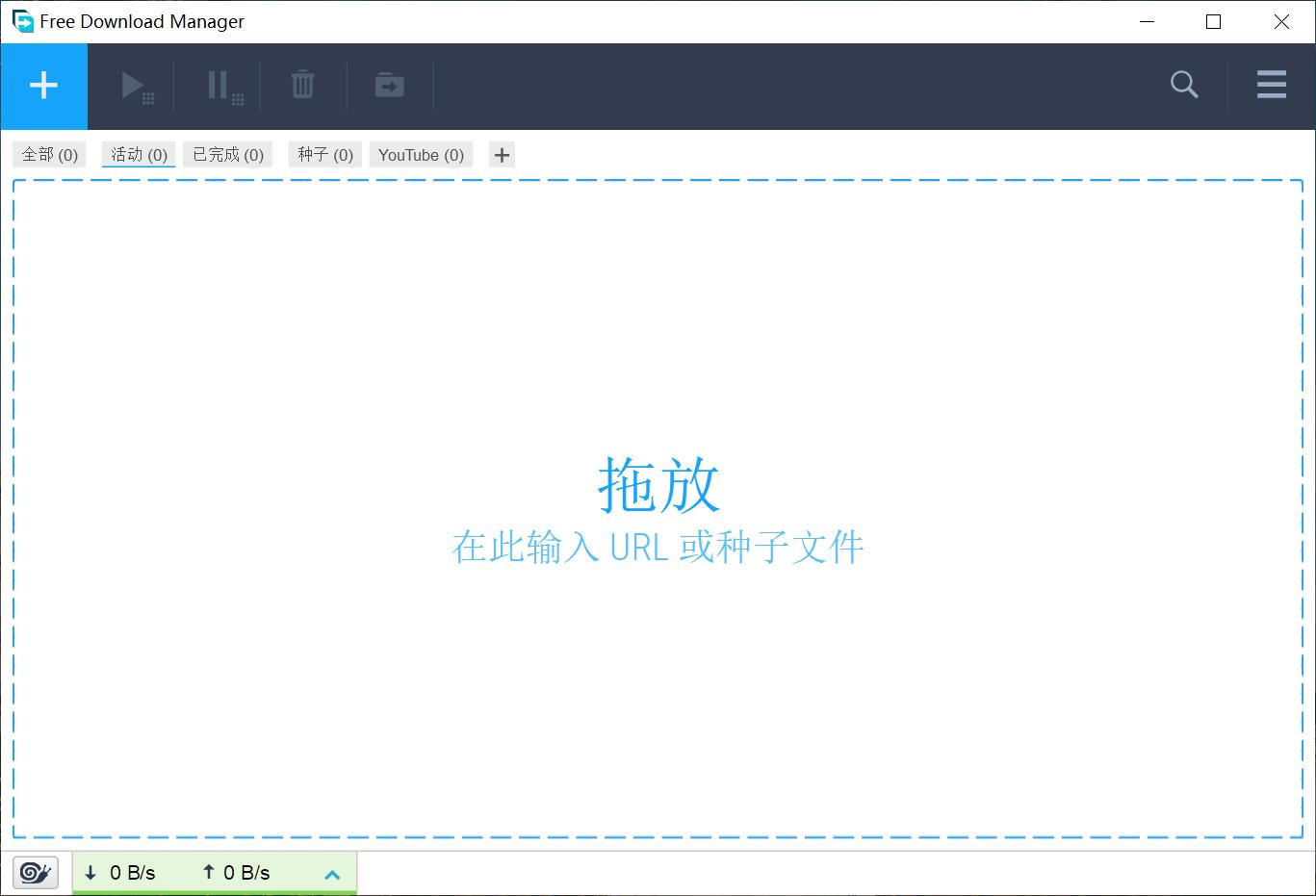This screenshot has height=896, width=1316.
Task: Open the 种子 torrents tab
Action: (x=324, y=154)
